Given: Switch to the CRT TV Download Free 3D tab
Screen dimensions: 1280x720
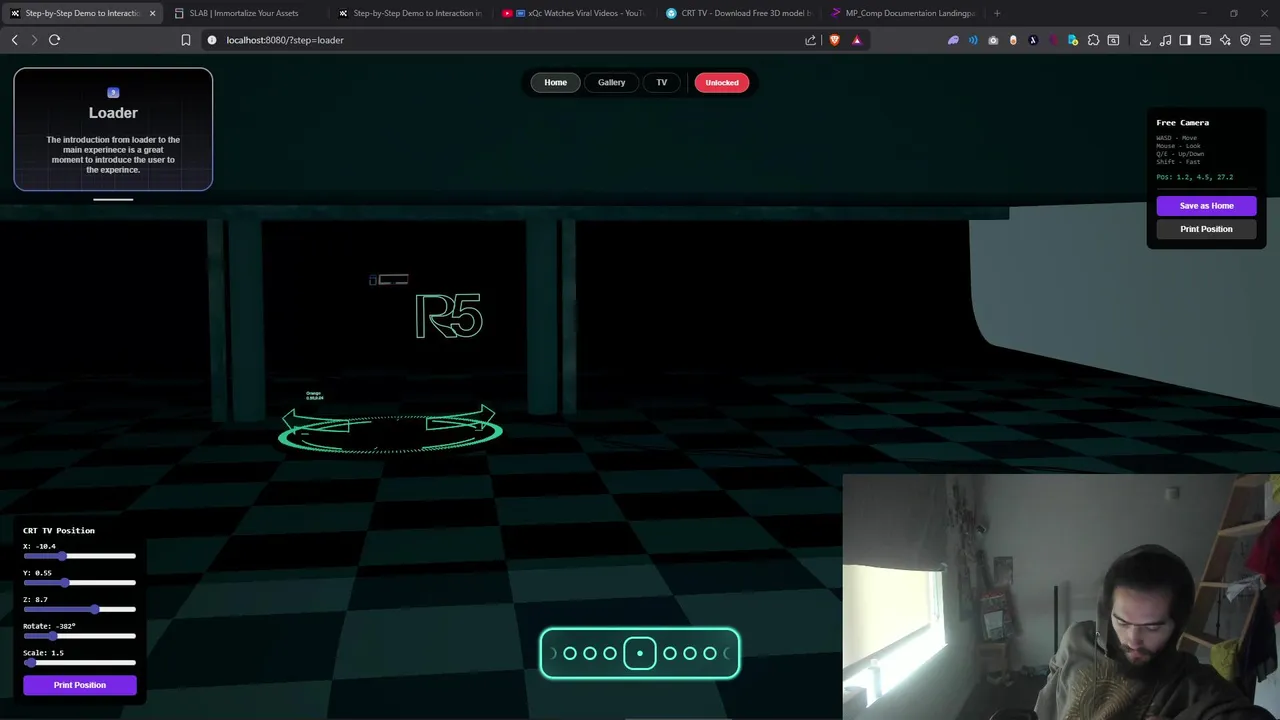Looking at the screenshot, I should pos(738,13).
